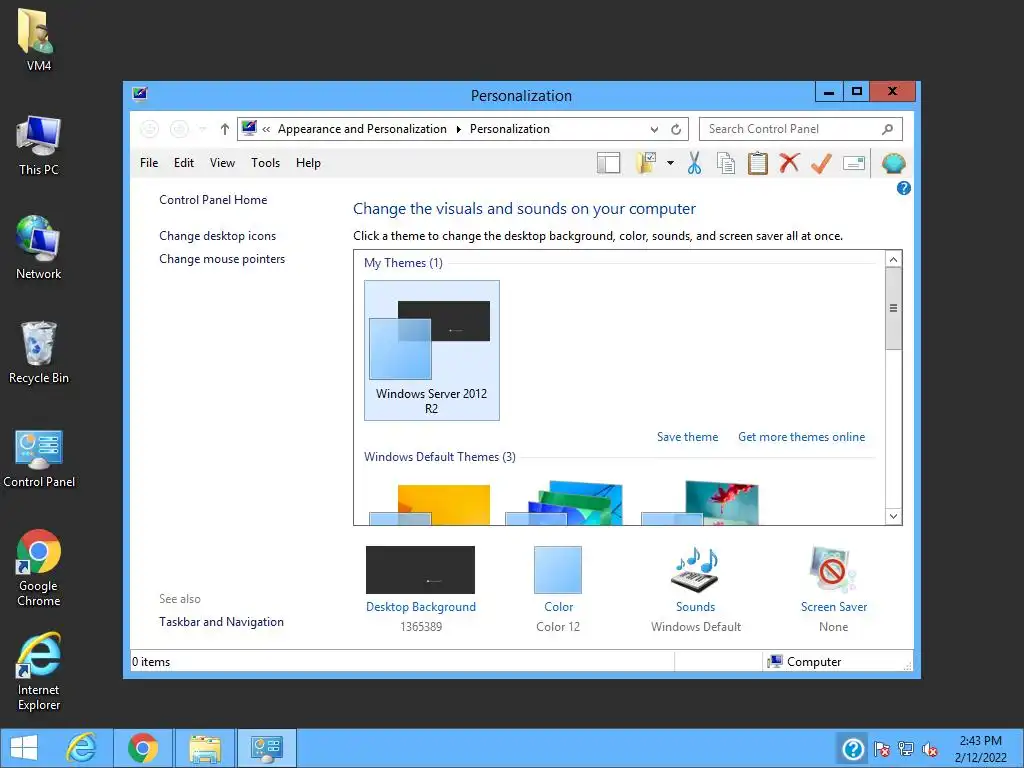This screenshot has height=768, width=1024.
Task: Click the orange checkmark toolbar icon
Action: pos(821,163)
